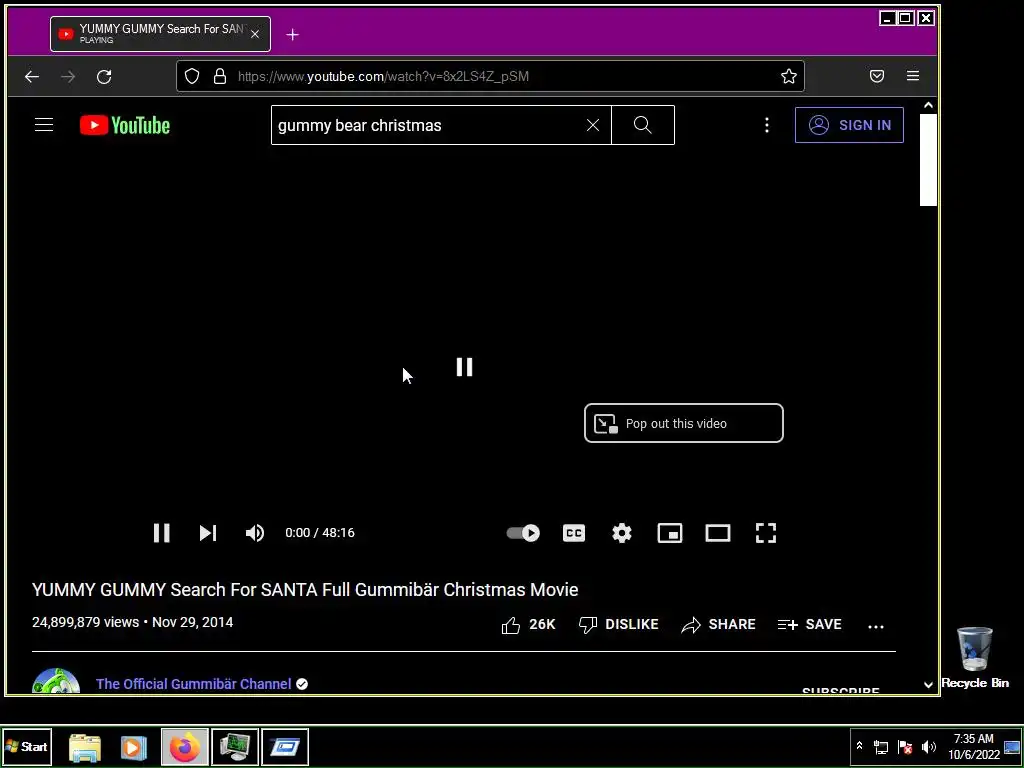Click scroll up arrow of page scrollbar

point(928,105)
